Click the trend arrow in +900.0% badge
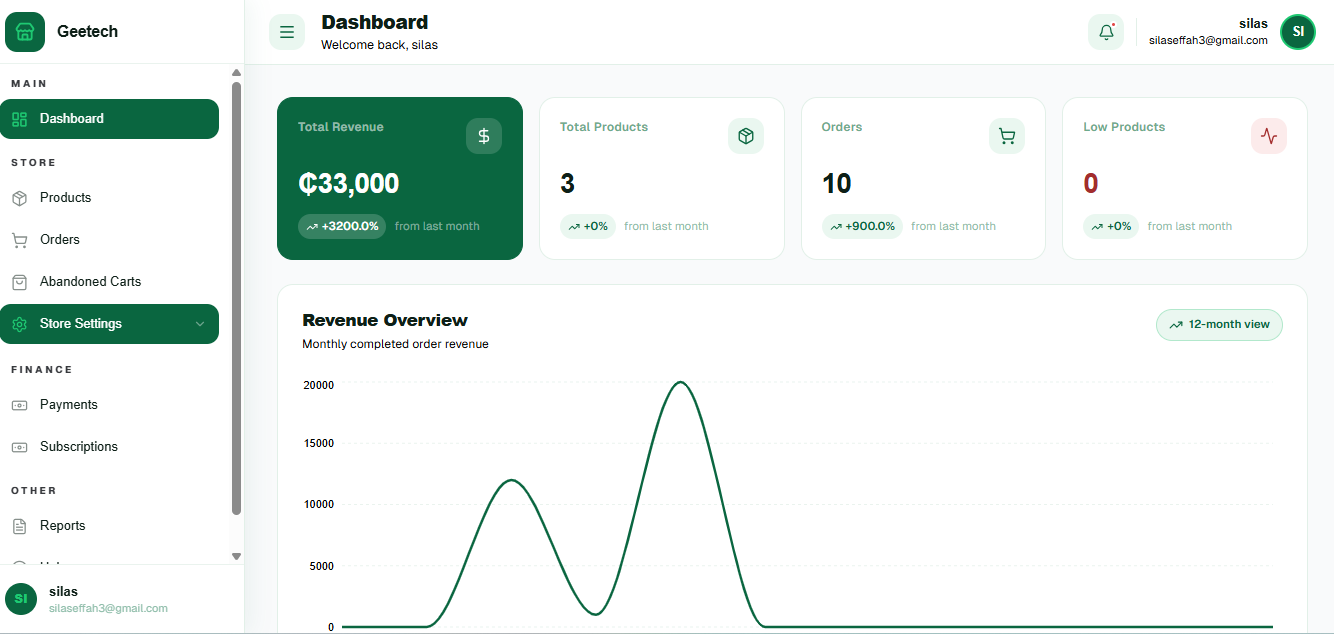1334x634 pixels. tap(836, 227)
